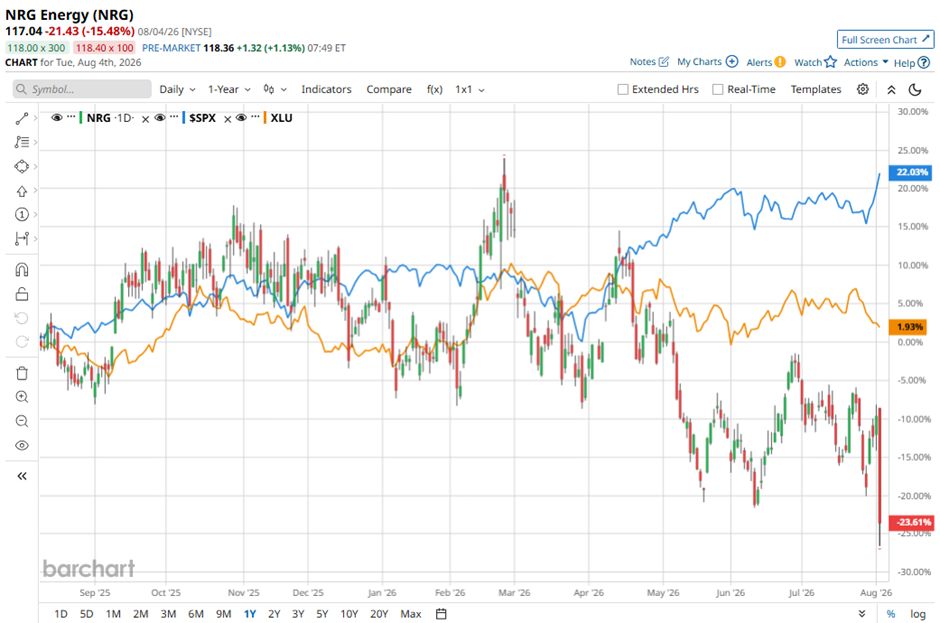Redo the last drawing action
This screenshot has height=623, width=940.
click(22, 342)
